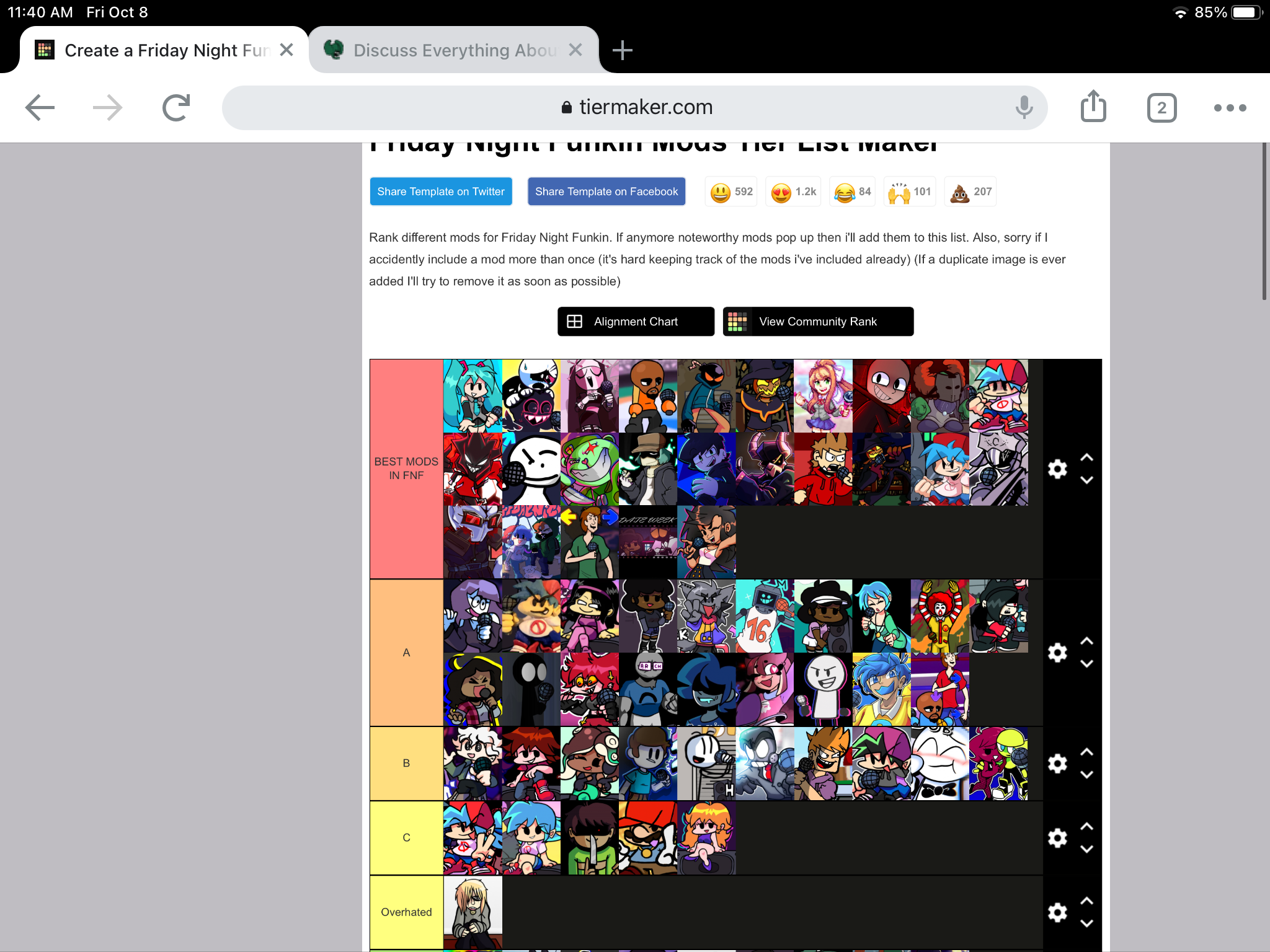Click the tier C label

[x=406, y=838]
